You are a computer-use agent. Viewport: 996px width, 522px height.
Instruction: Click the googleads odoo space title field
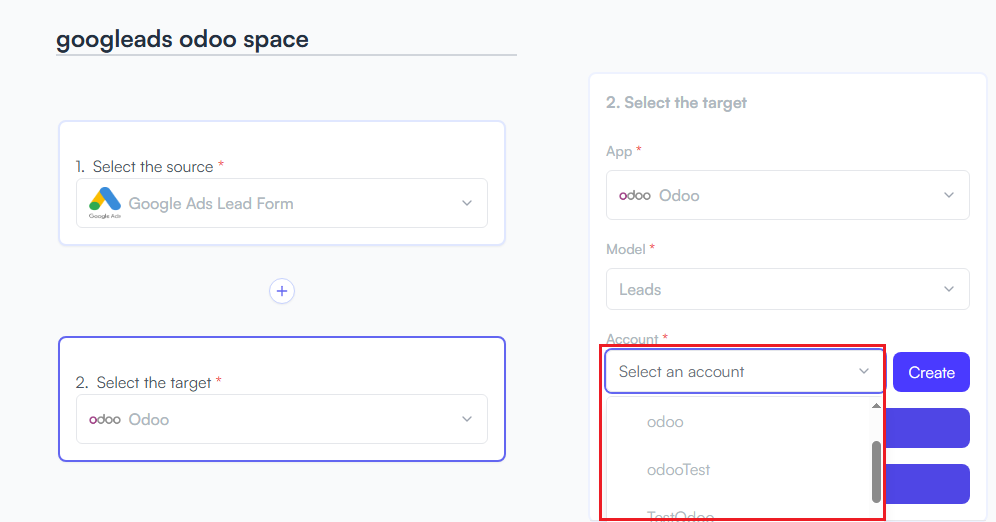(x=286, y=39)
